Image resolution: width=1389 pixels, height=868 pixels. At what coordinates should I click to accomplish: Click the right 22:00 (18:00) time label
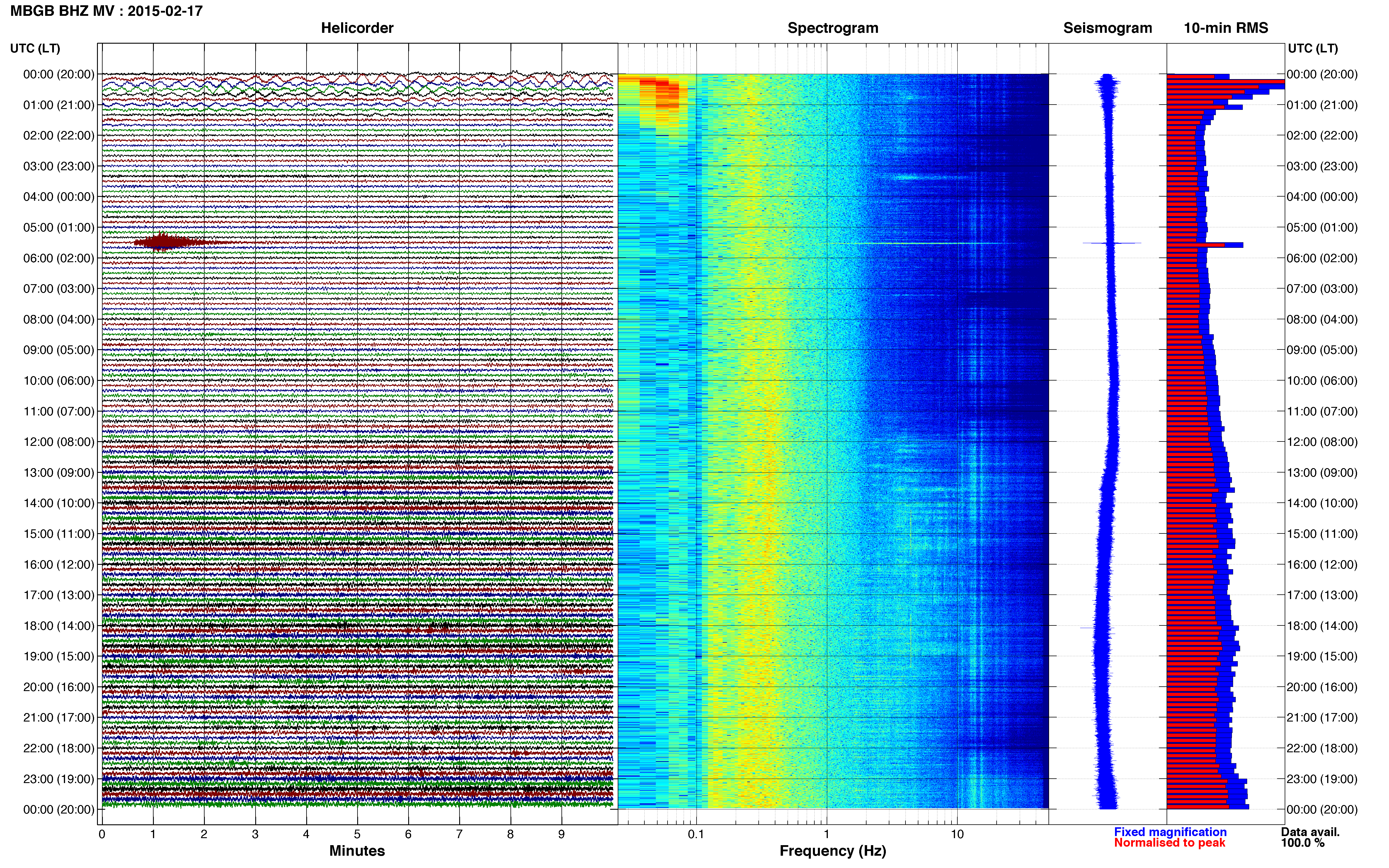tap(1322, 748)
